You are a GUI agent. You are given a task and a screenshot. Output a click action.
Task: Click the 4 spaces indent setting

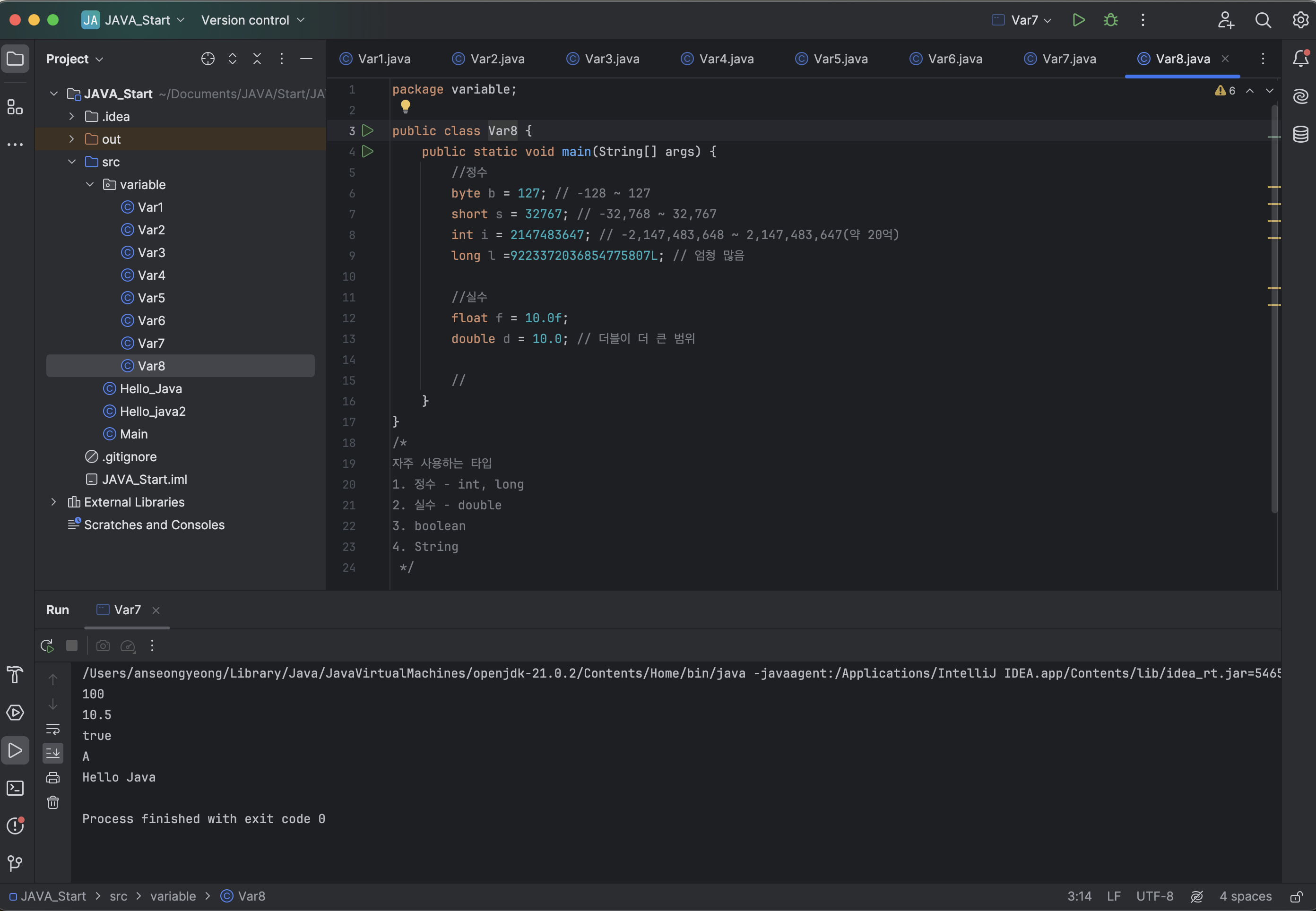[x=1245, y=896]
